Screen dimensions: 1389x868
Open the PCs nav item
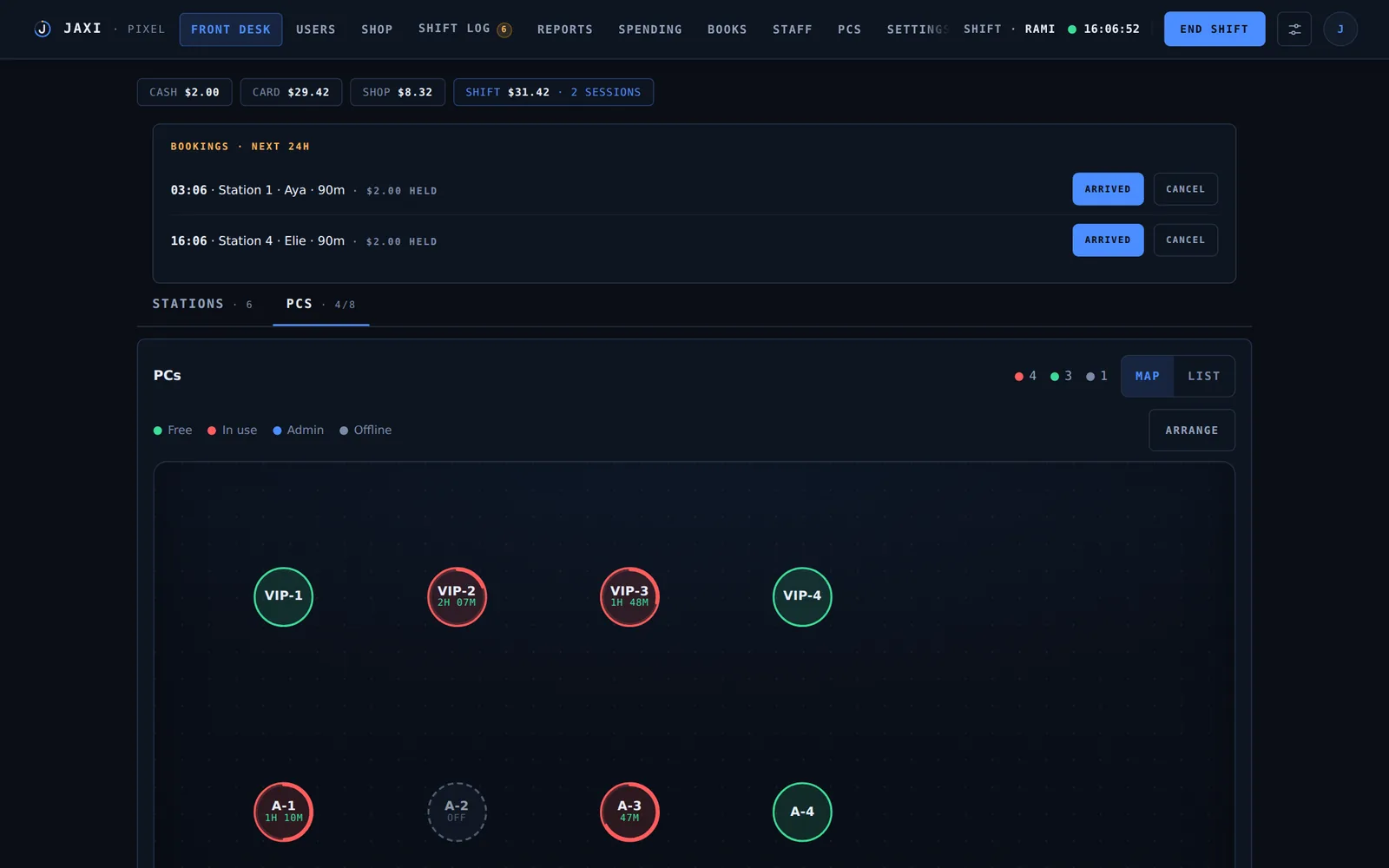(x=849, y=30)
